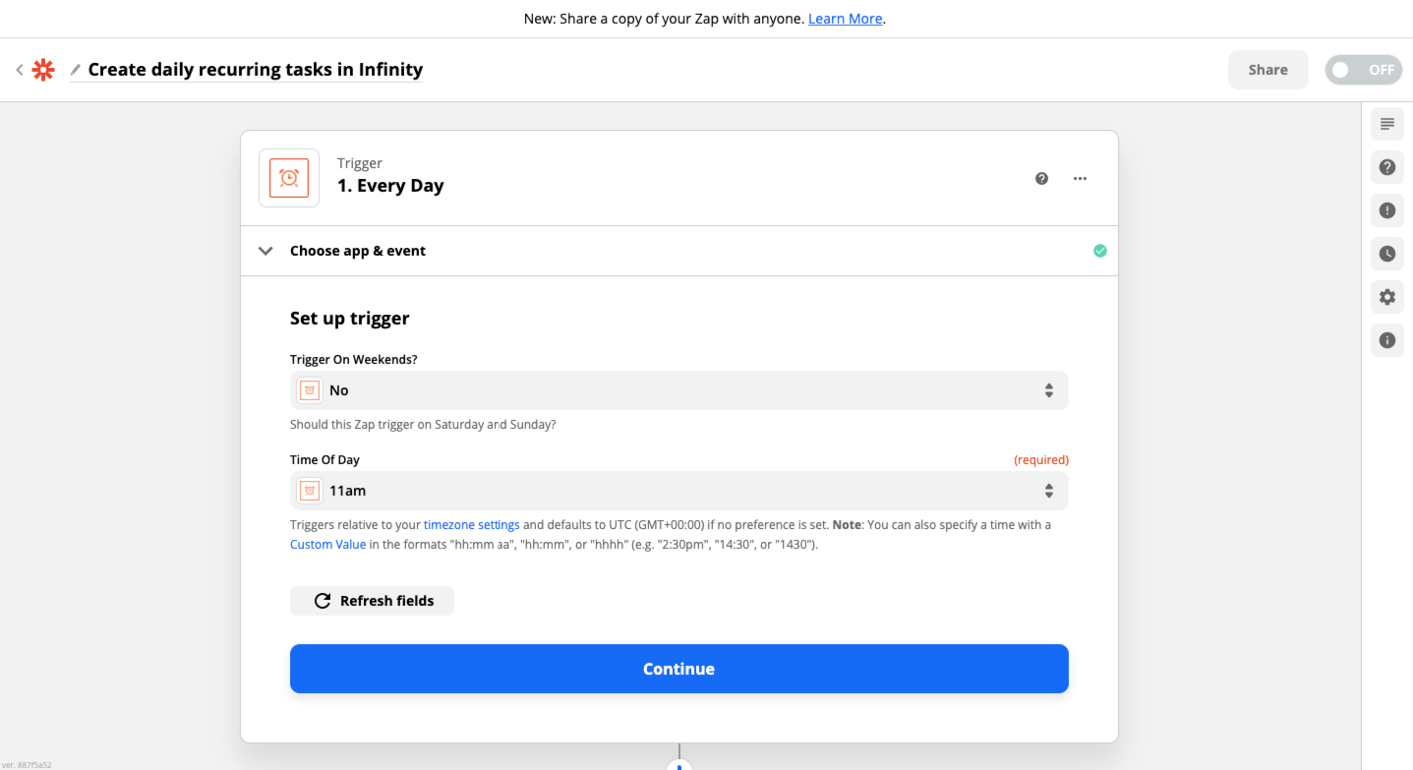This screenshot has height=770, width=1413.
Task: Click the add step plus below the card
Action: 679,765
